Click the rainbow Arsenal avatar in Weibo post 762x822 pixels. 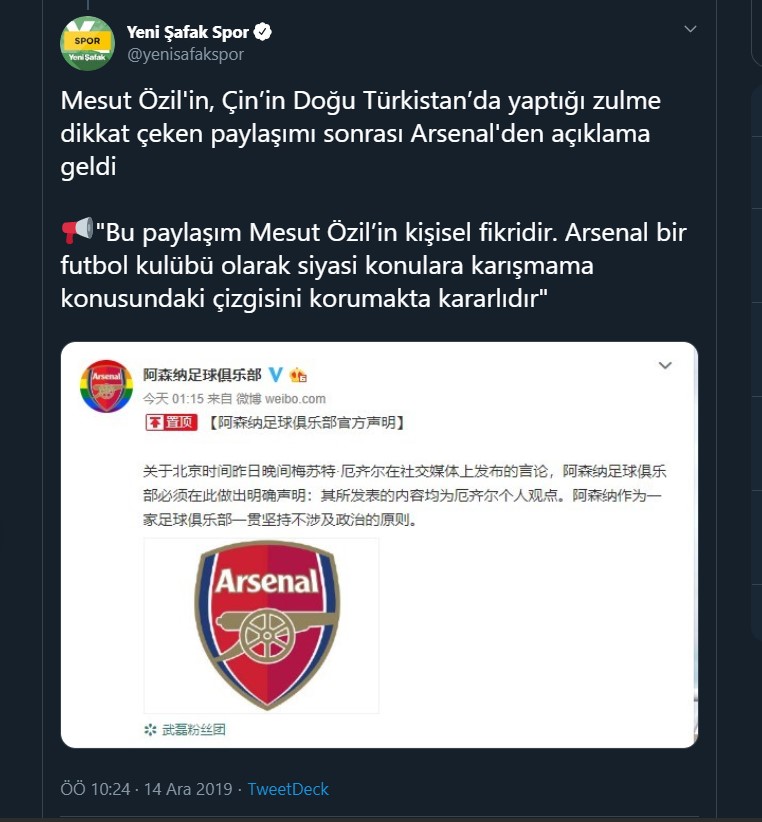click(106, 385)
